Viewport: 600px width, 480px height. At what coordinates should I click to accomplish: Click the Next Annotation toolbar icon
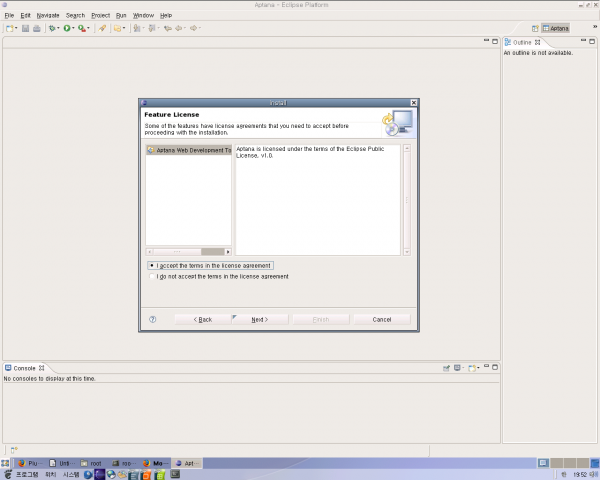click(137, 28)
